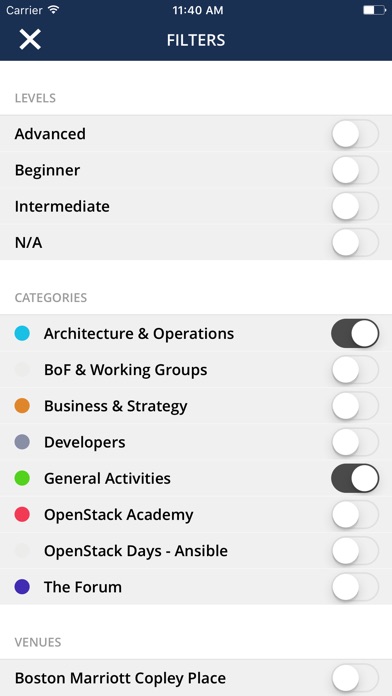The width and height of the screenshot is (392, 696).
Task: Tap the Developers category row label
Action: (x=85, y=443)
